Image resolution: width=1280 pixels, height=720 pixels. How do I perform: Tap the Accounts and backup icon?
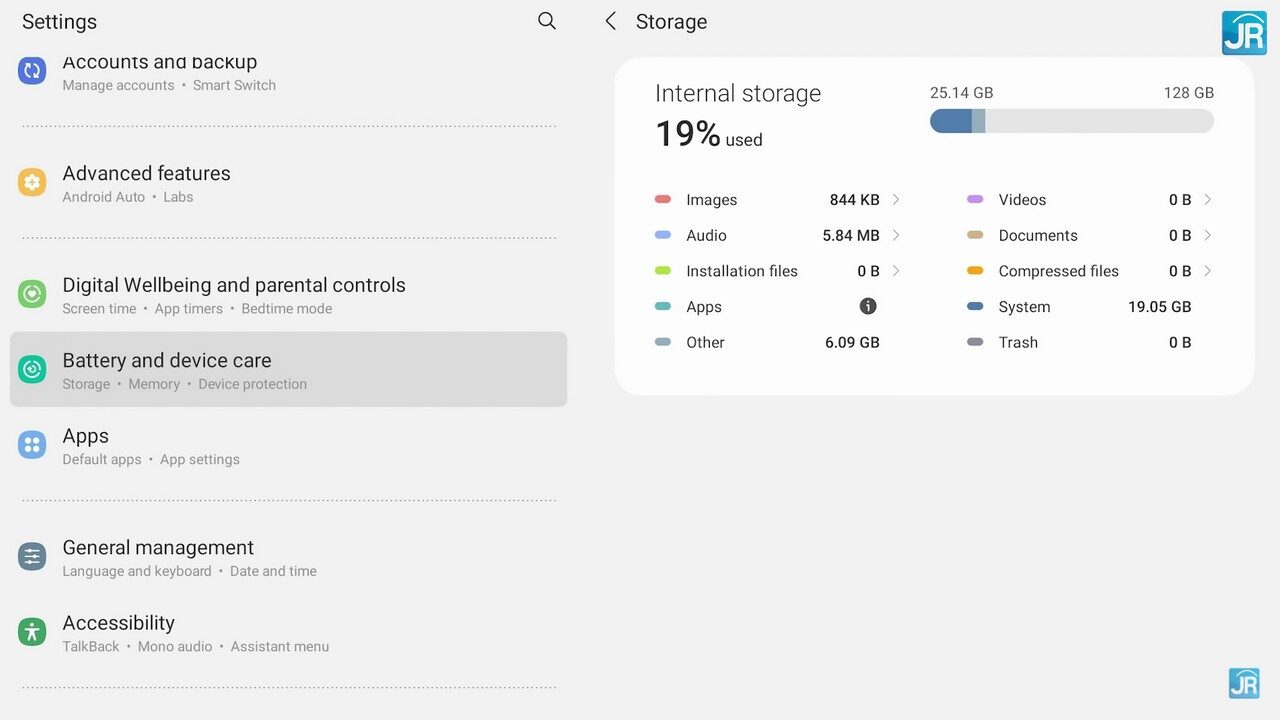(x=32, y=71)
